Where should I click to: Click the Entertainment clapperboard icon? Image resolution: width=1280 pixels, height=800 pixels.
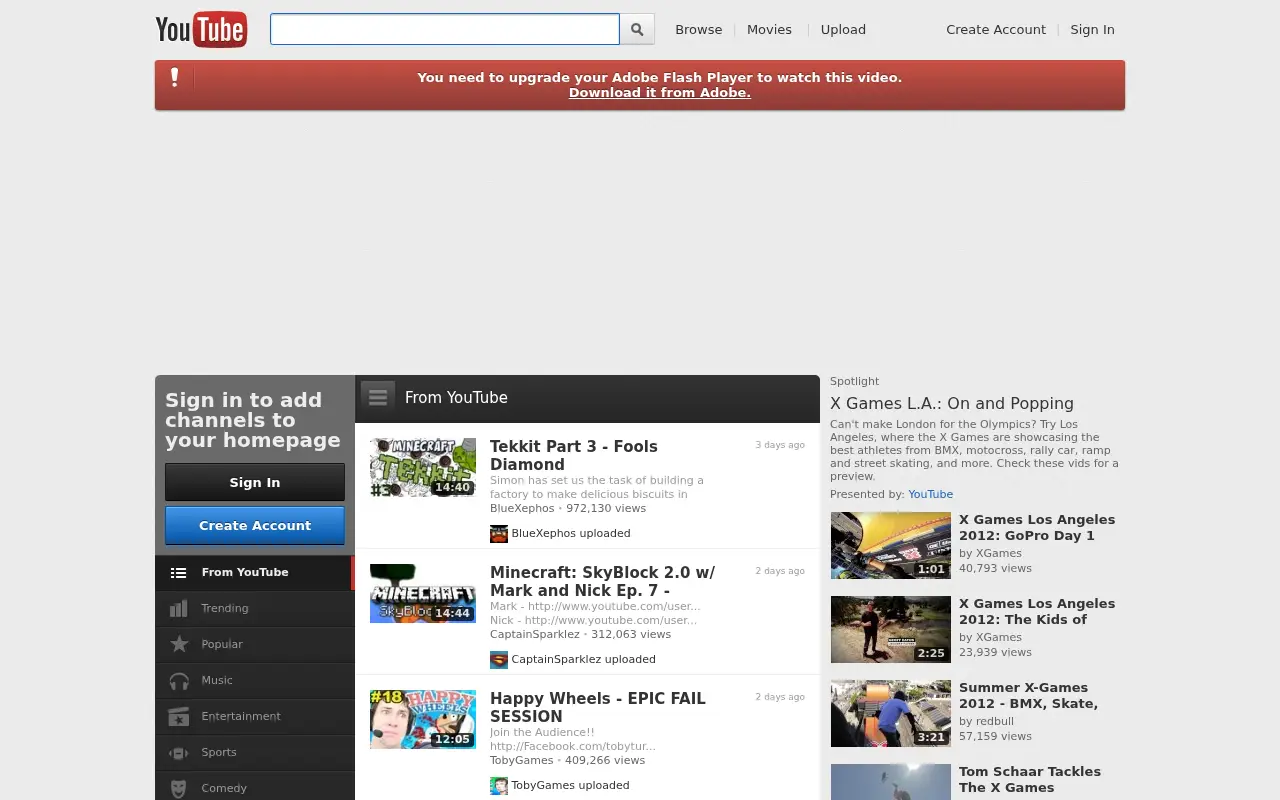tap(179, 716)
